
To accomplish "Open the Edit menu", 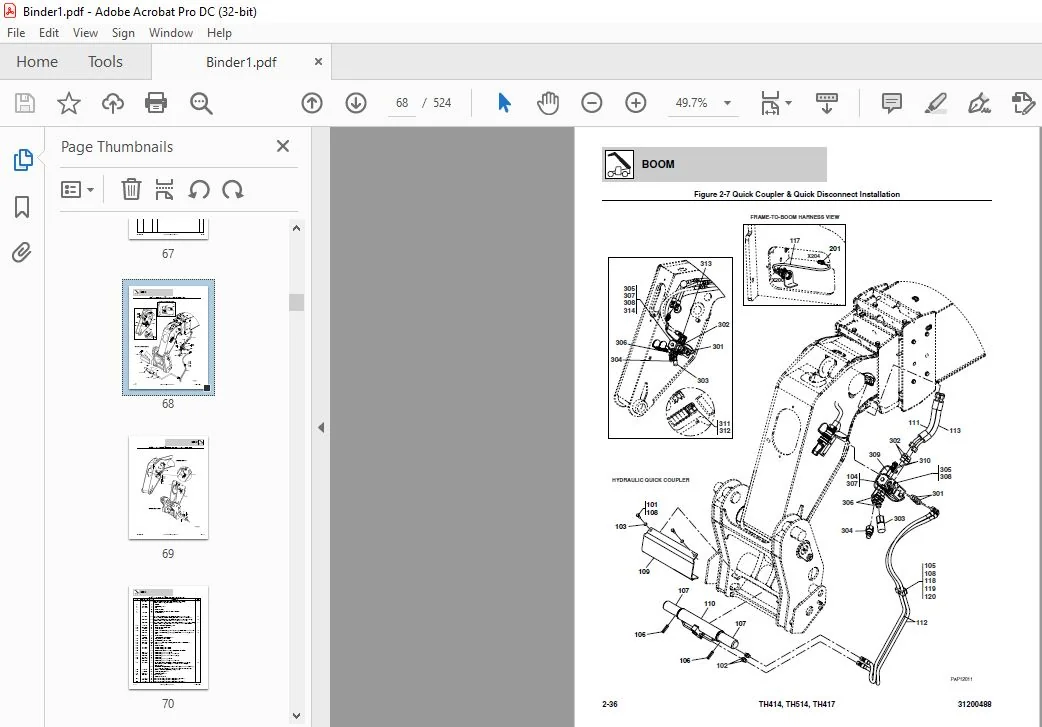I will (49, 33).
